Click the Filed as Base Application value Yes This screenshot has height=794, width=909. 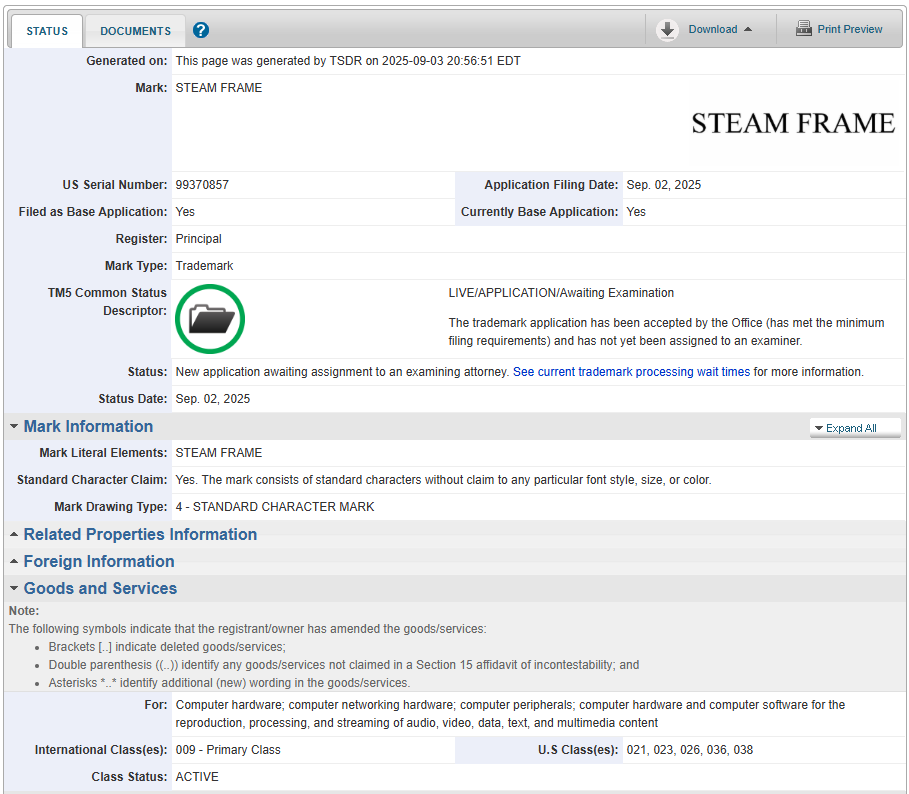[x=185, y=212]
